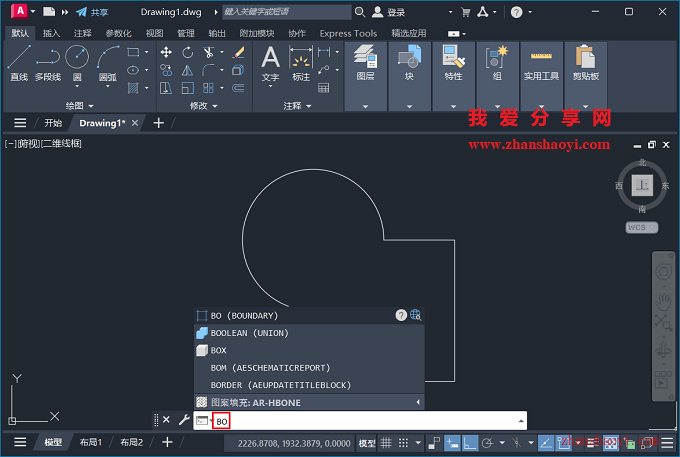Click the WCS coordinate system button
This screenshot has height=457, width=680.
coord(641,227)
